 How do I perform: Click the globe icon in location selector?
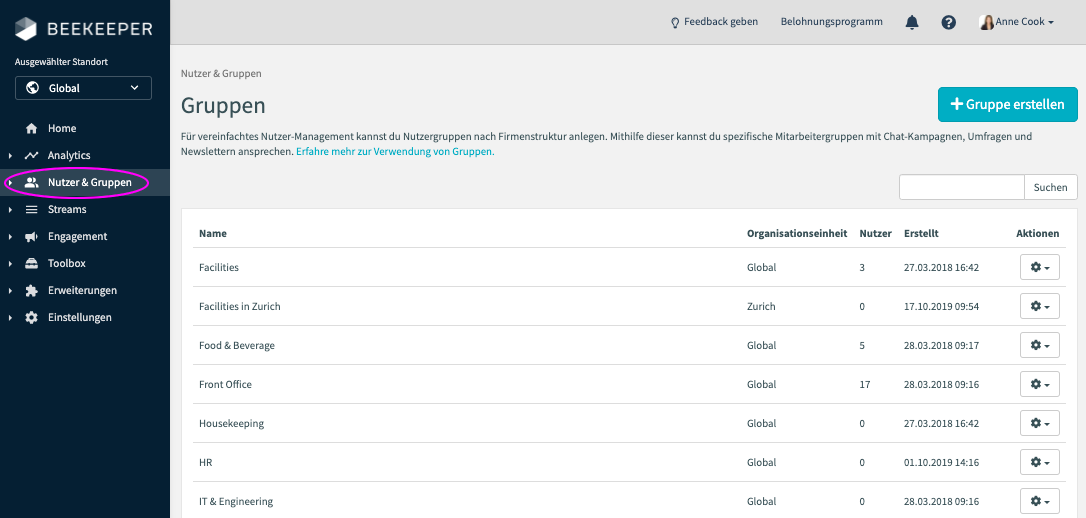click(32, 88)
